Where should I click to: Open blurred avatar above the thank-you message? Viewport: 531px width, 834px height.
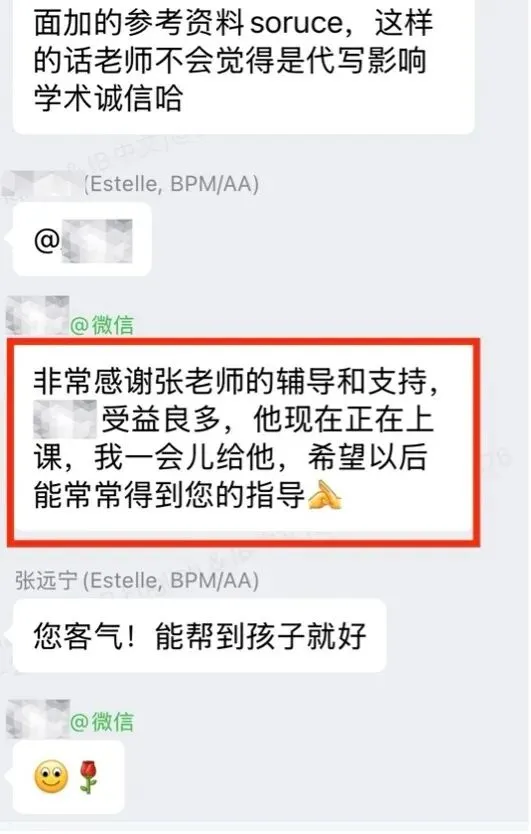[37, 315]
